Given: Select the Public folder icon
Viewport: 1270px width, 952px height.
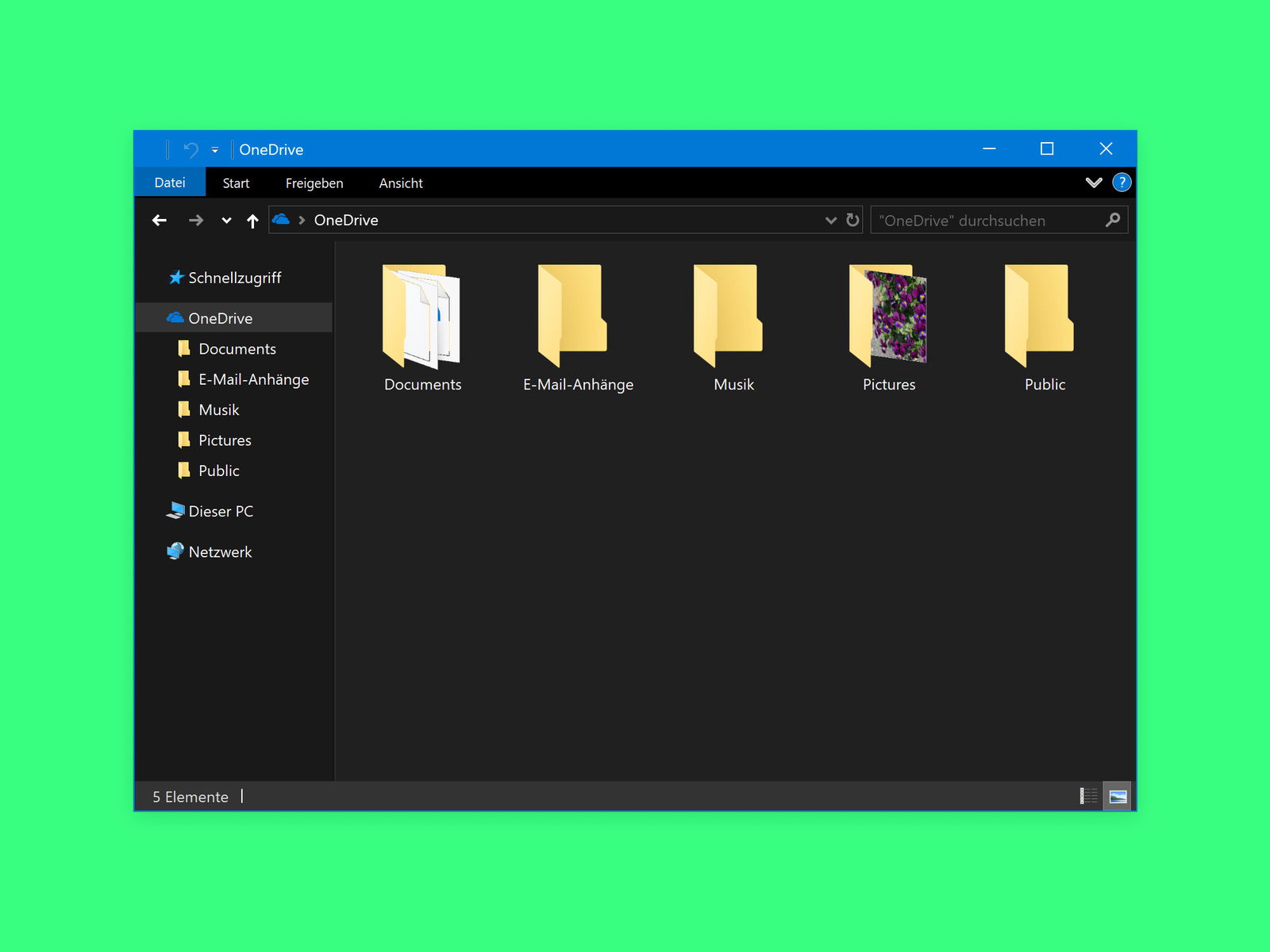Looking at the screenshot, I should click(x=1040, y=316).
